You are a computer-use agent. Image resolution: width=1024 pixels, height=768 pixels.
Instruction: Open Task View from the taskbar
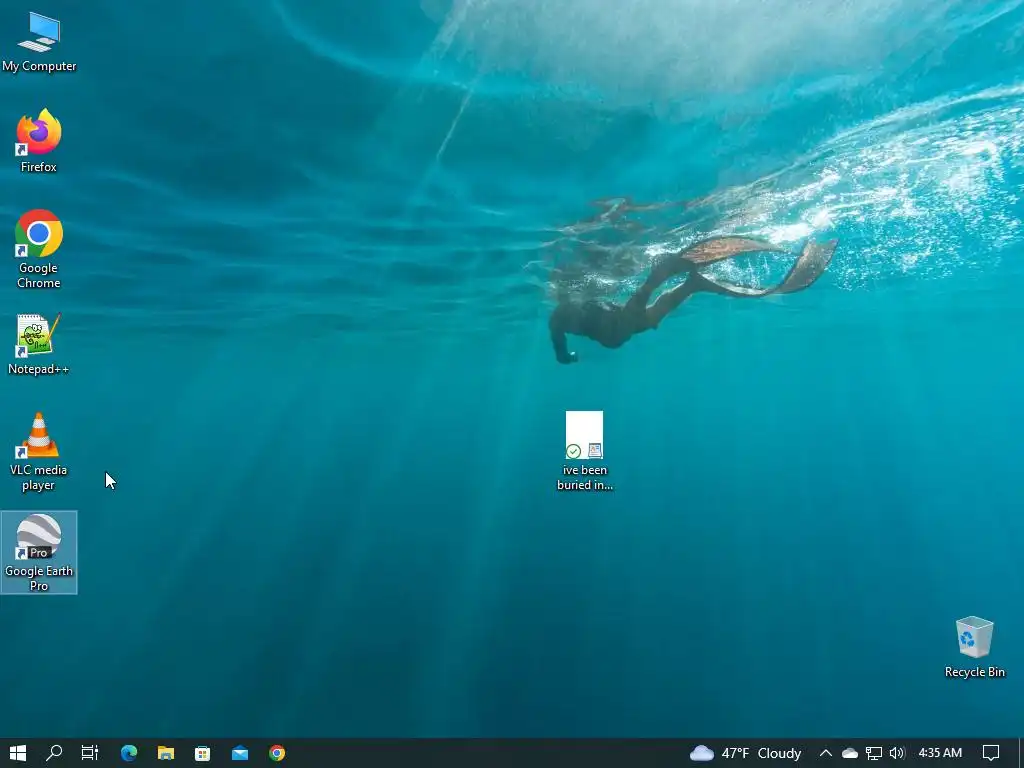(89, 753)
